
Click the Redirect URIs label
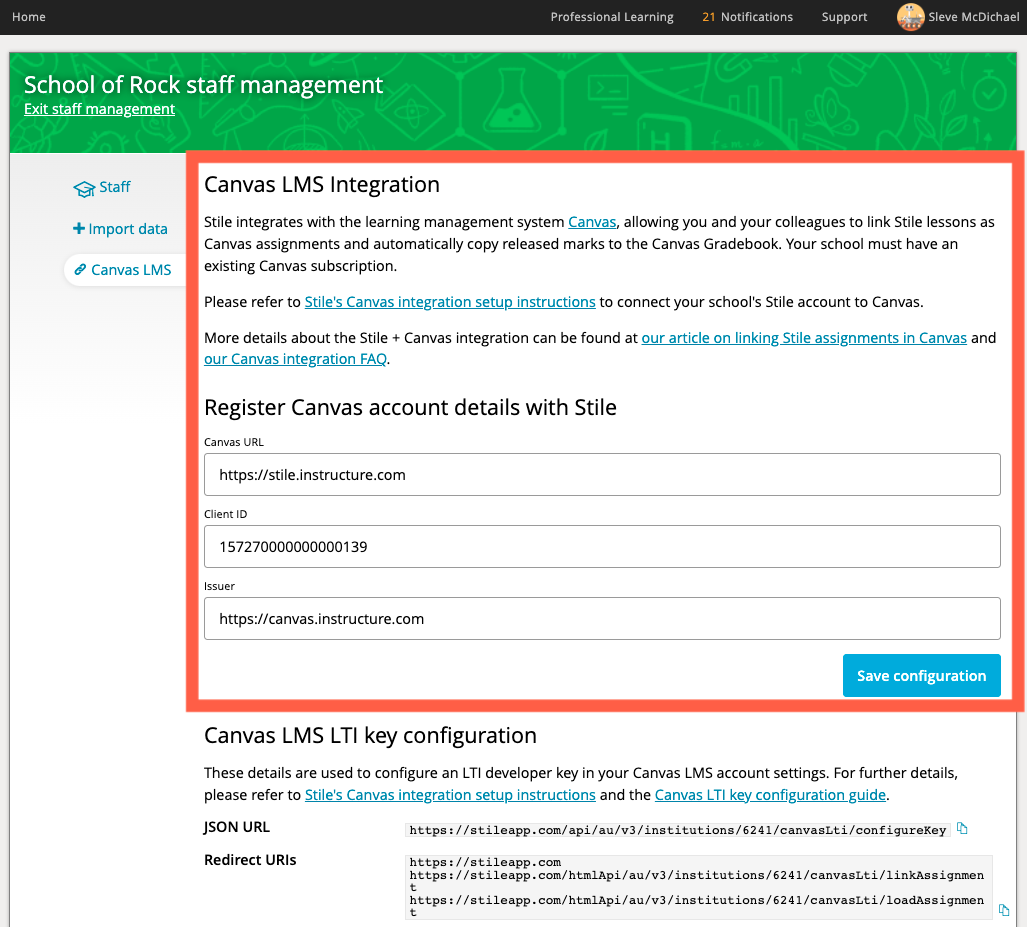click(250, 860)
